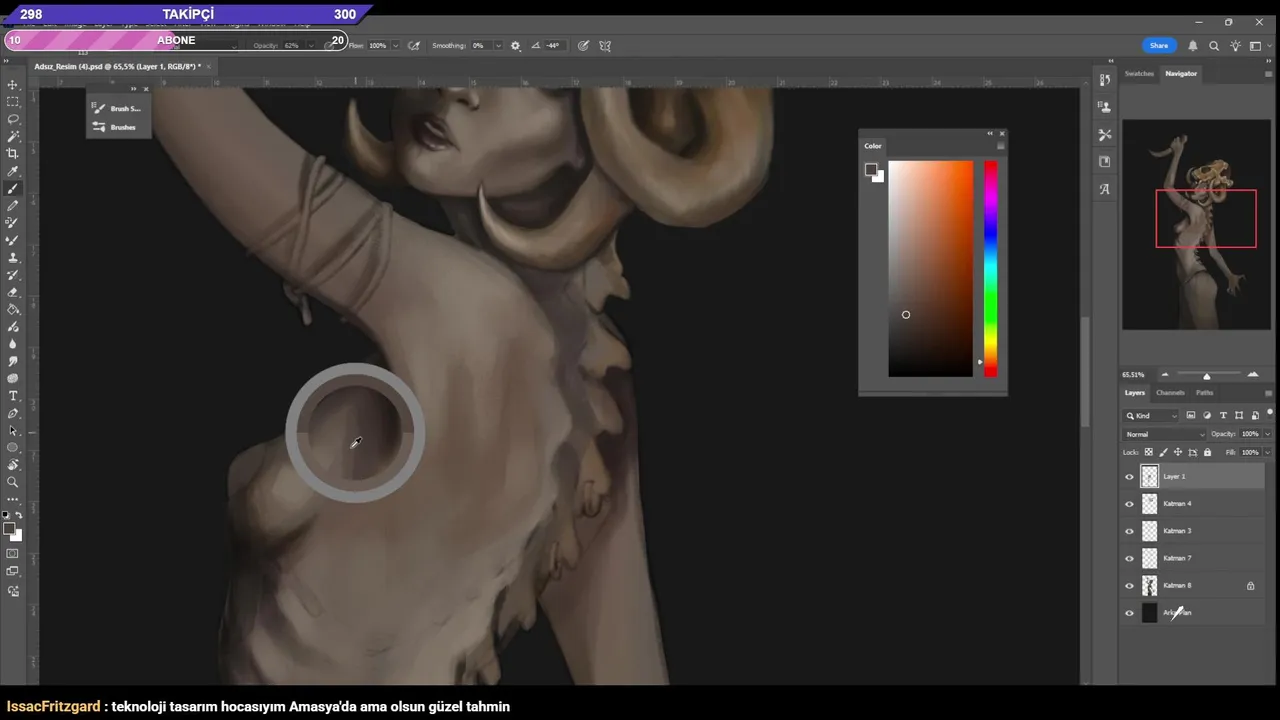Close the Color panel
1280x720 pixels.
[1002, 133]
